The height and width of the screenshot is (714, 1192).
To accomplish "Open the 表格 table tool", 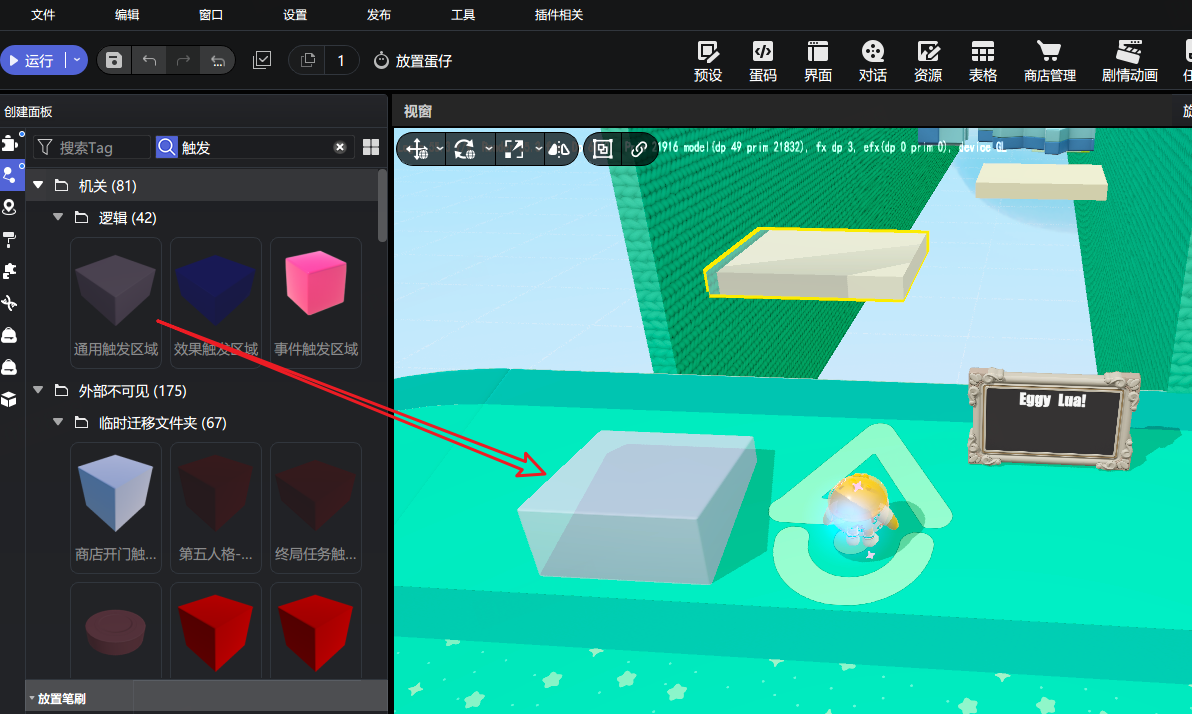I will coord(982,61).
